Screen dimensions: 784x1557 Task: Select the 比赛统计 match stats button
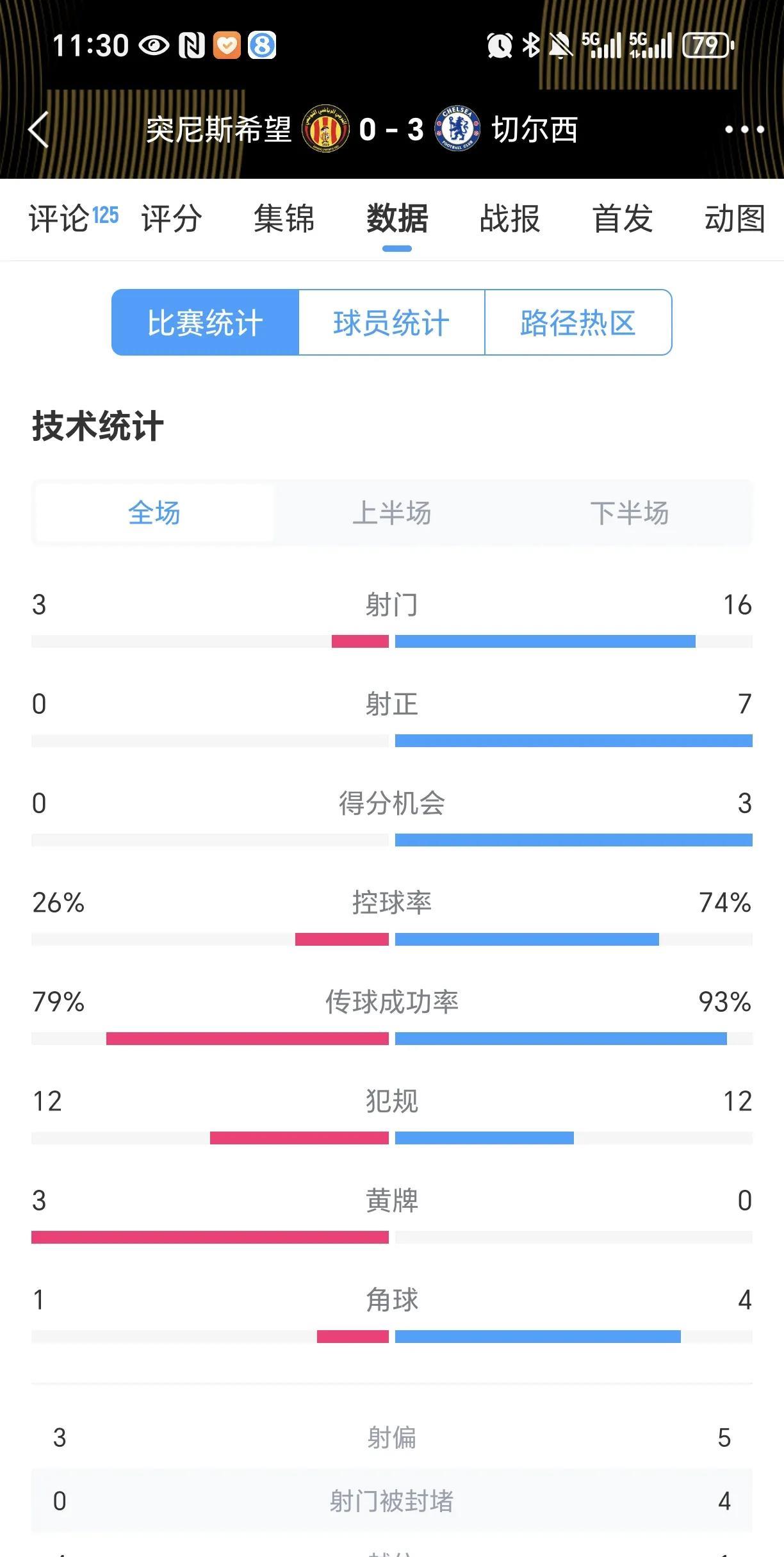tap(205, 322)
